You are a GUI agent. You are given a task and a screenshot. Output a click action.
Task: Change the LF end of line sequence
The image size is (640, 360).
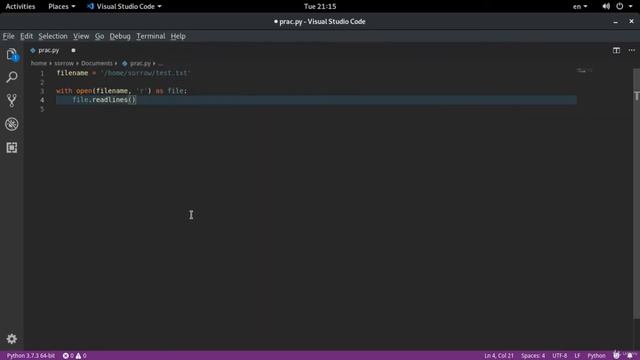(577, 356)
